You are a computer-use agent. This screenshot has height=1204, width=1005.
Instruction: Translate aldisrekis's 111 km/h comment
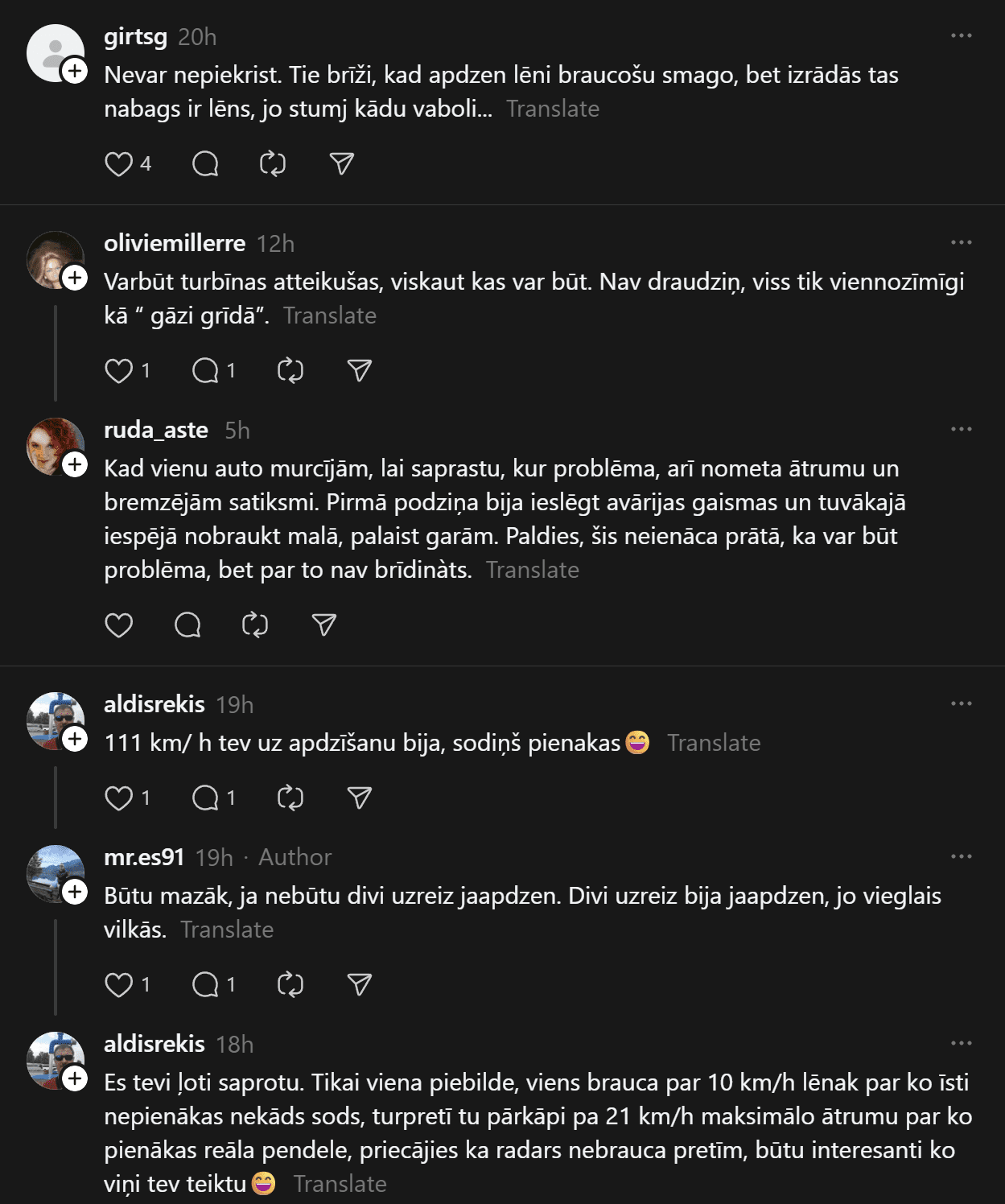click(x=714, y=743)
